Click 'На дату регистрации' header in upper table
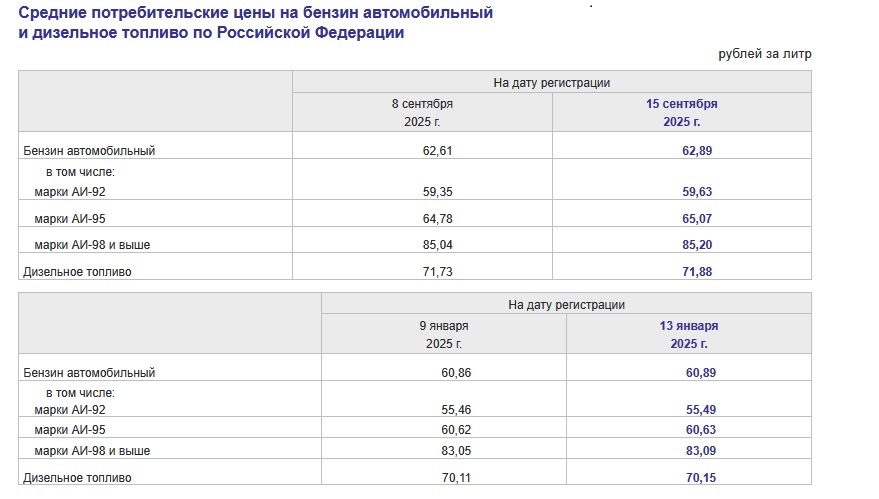This screenshot has width=879, height=499. 551,83
